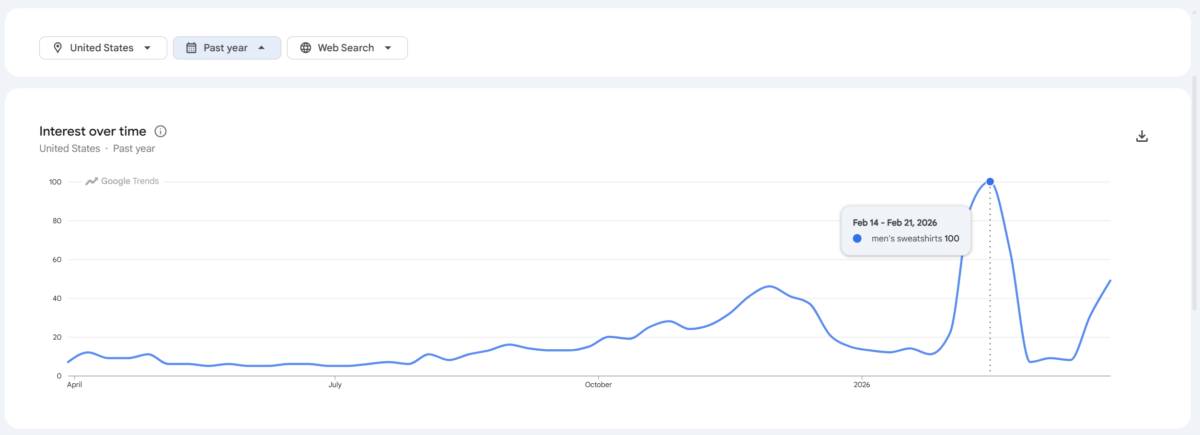Collapse the Past year dropdown caret
This screenshot has width=1200, height=435.
click(x=262, y=48)
